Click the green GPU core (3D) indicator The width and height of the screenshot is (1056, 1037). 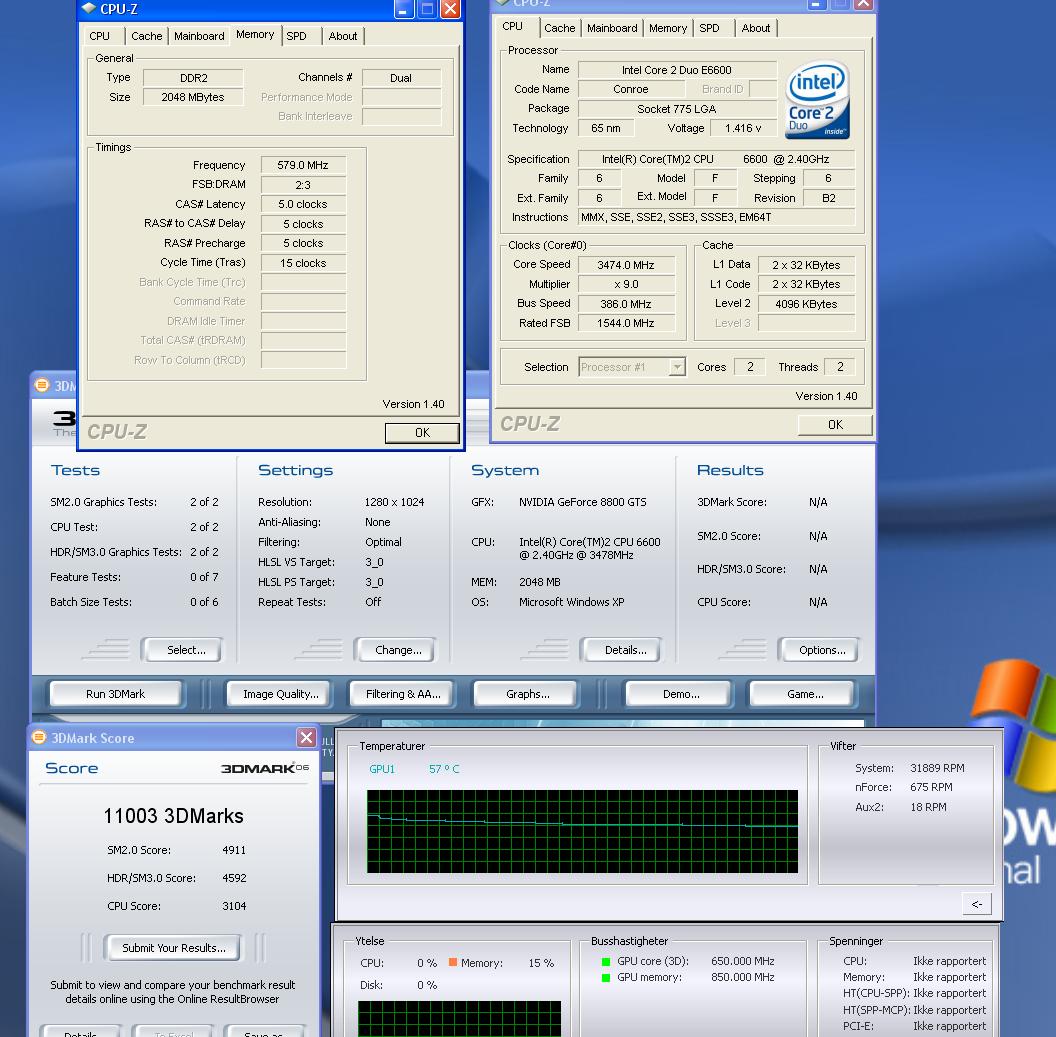point(605,962)
